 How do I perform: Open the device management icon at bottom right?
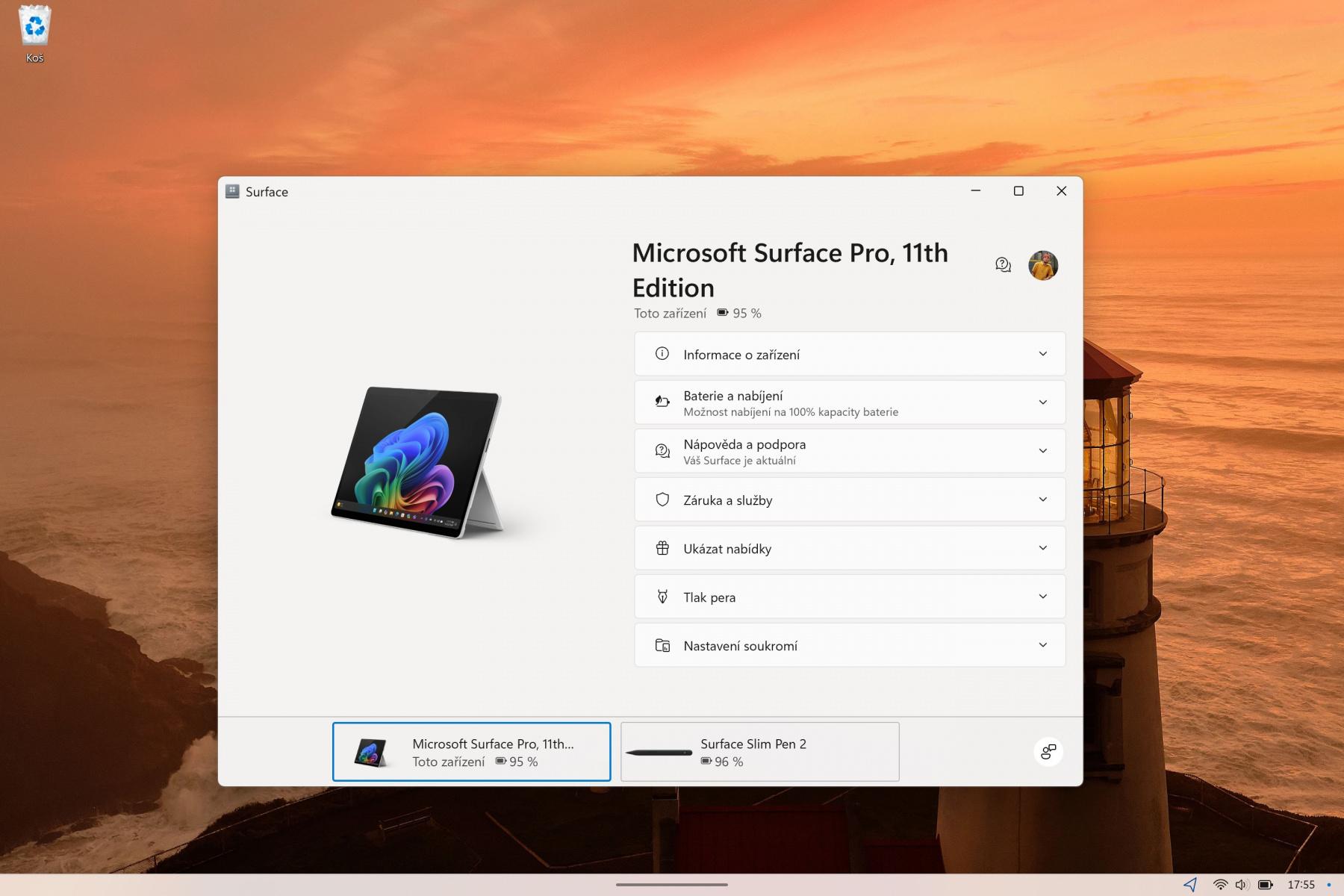point(1048,751)
